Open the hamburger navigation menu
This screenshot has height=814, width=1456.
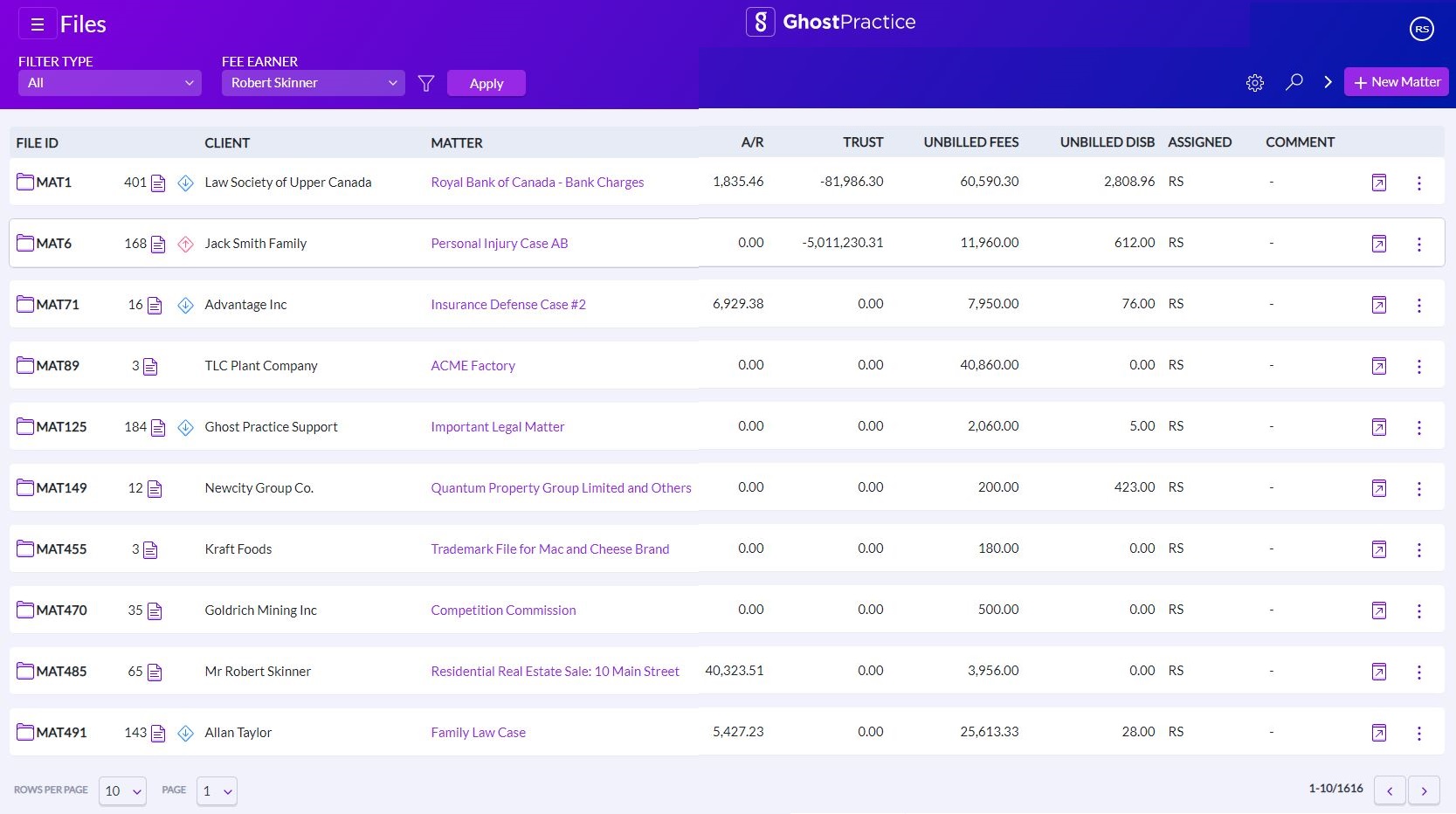click(38, 24)
